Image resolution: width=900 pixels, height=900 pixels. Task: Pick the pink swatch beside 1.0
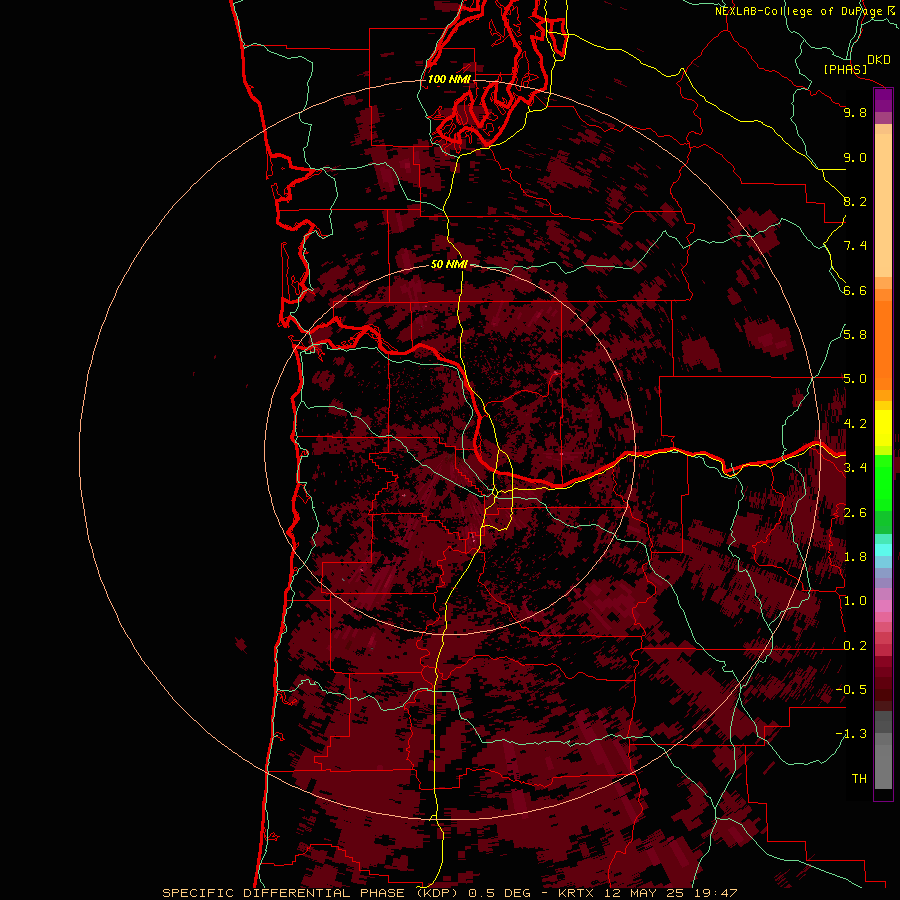(x=883, y=606)
